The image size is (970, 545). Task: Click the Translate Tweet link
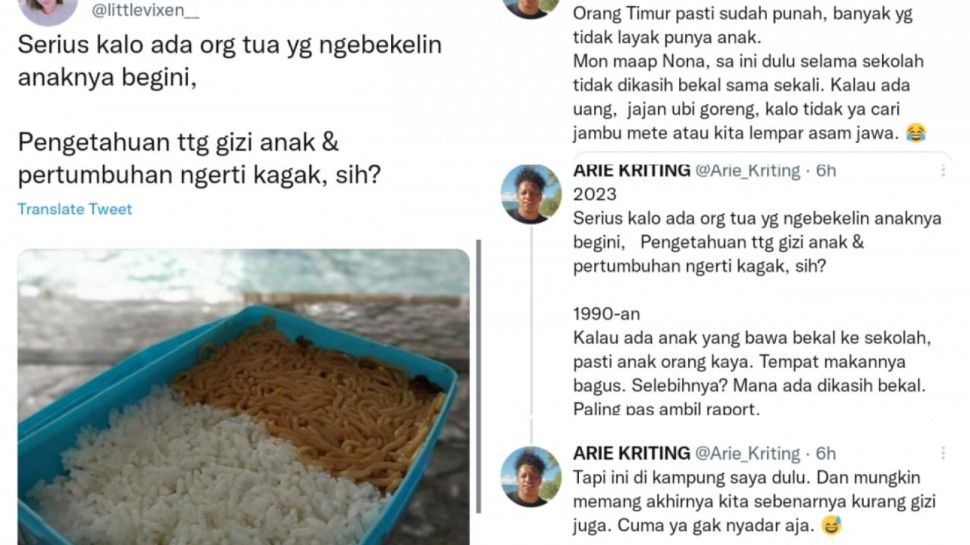(x=75, y=209)
